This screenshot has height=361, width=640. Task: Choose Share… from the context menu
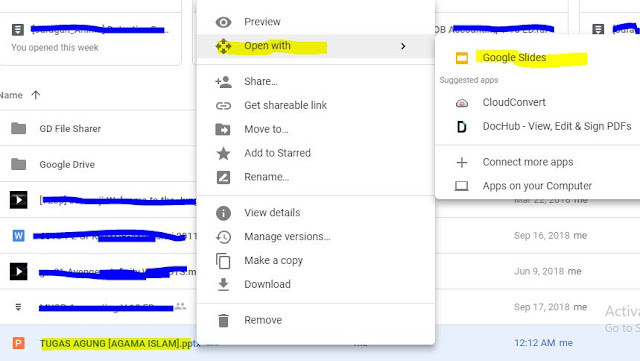coord(316,82)
